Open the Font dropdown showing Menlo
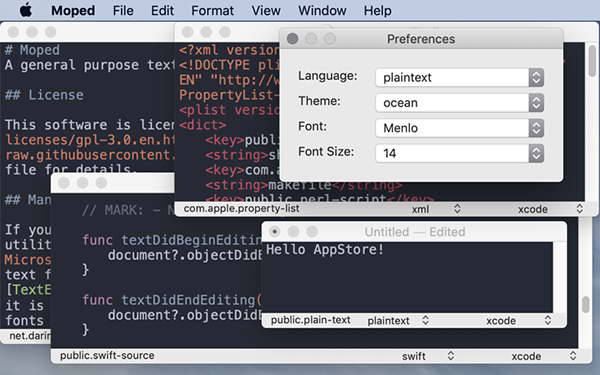 [x=459, y=128]
